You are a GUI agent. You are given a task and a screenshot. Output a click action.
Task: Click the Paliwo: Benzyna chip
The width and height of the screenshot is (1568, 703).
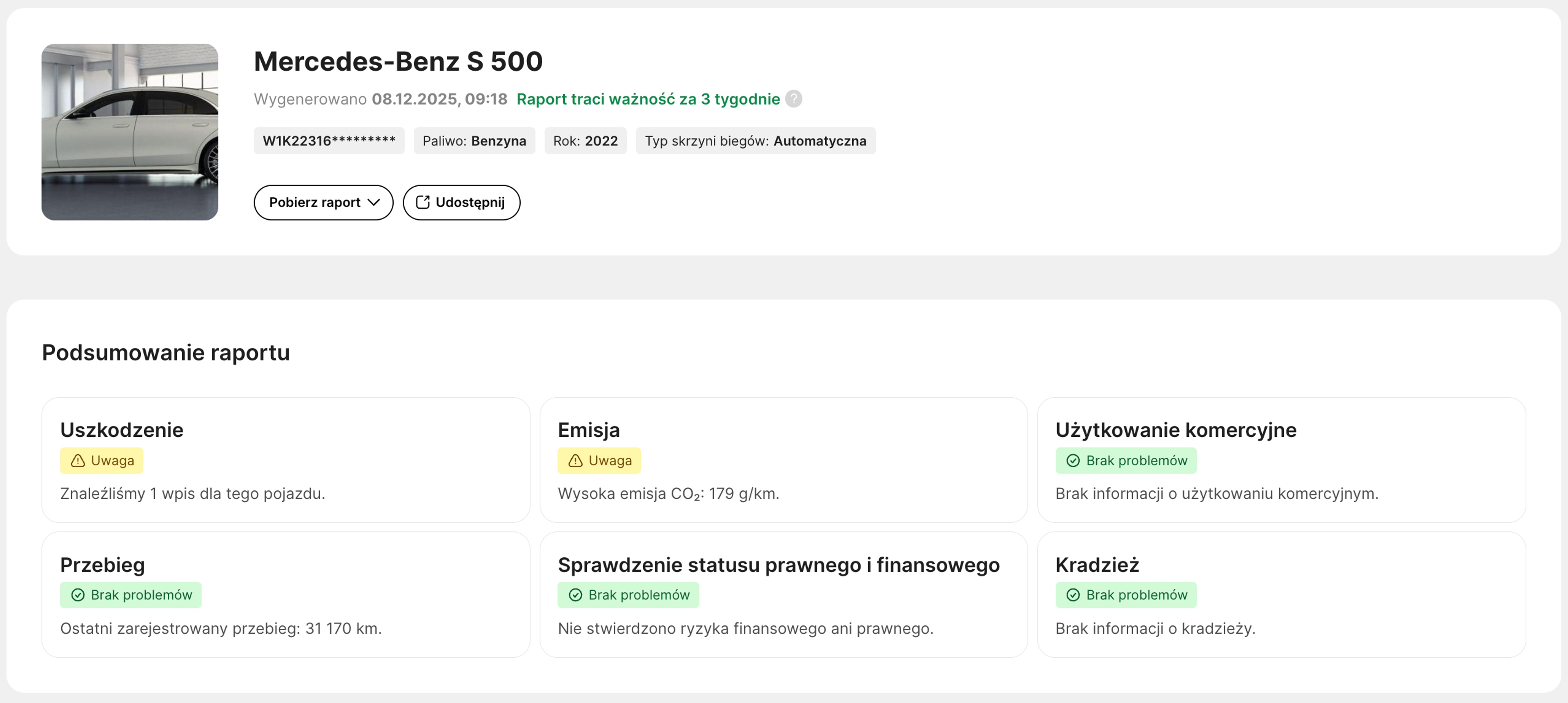(x=474, y=140)
